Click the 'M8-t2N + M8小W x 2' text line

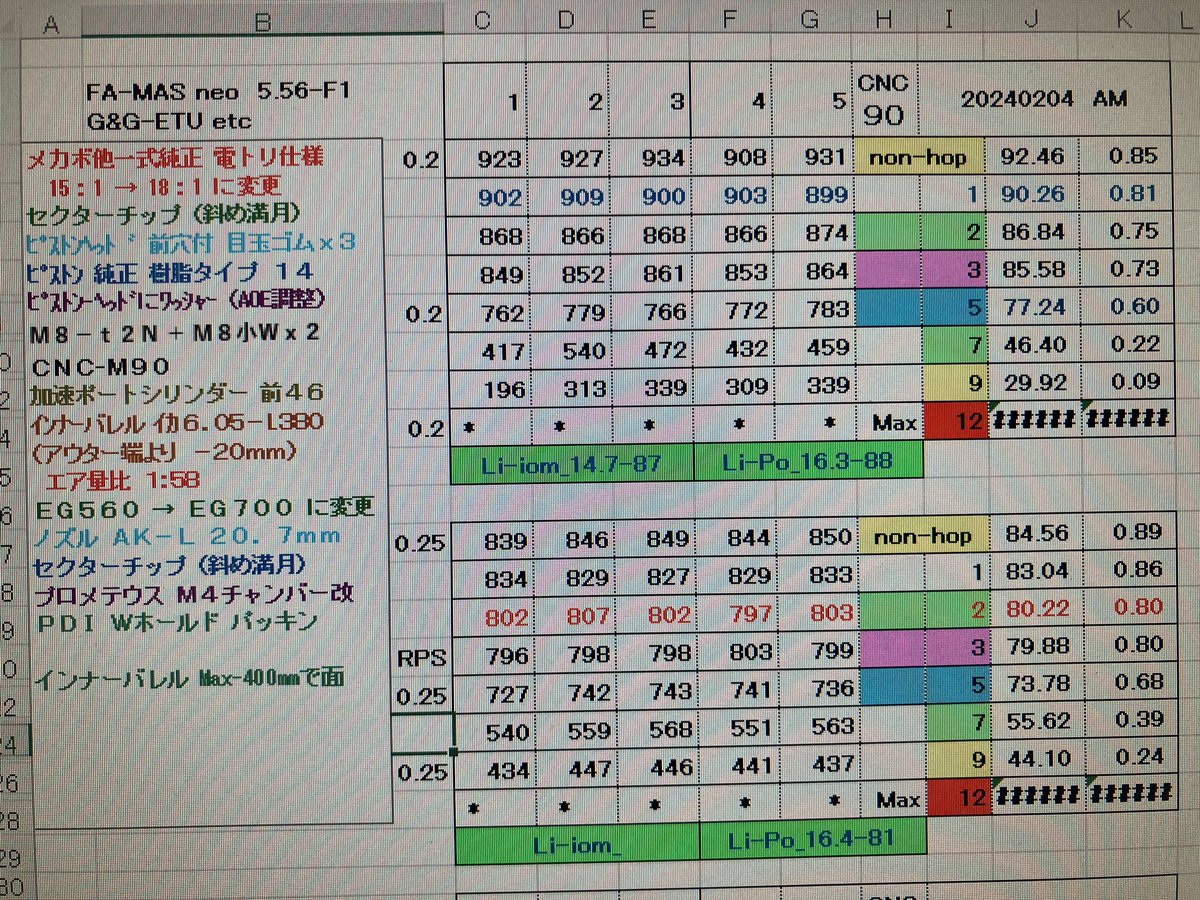point(176,332)
